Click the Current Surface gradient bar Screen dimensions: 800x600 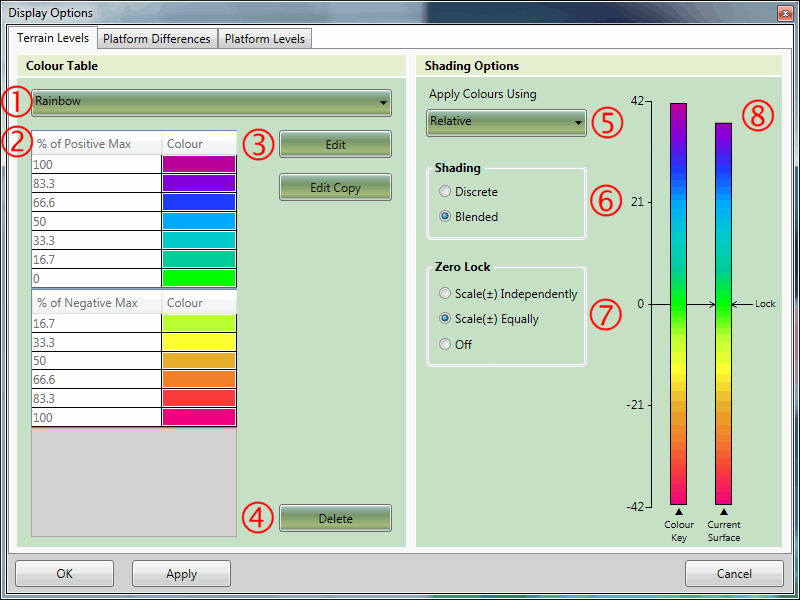tap(723, 314)
